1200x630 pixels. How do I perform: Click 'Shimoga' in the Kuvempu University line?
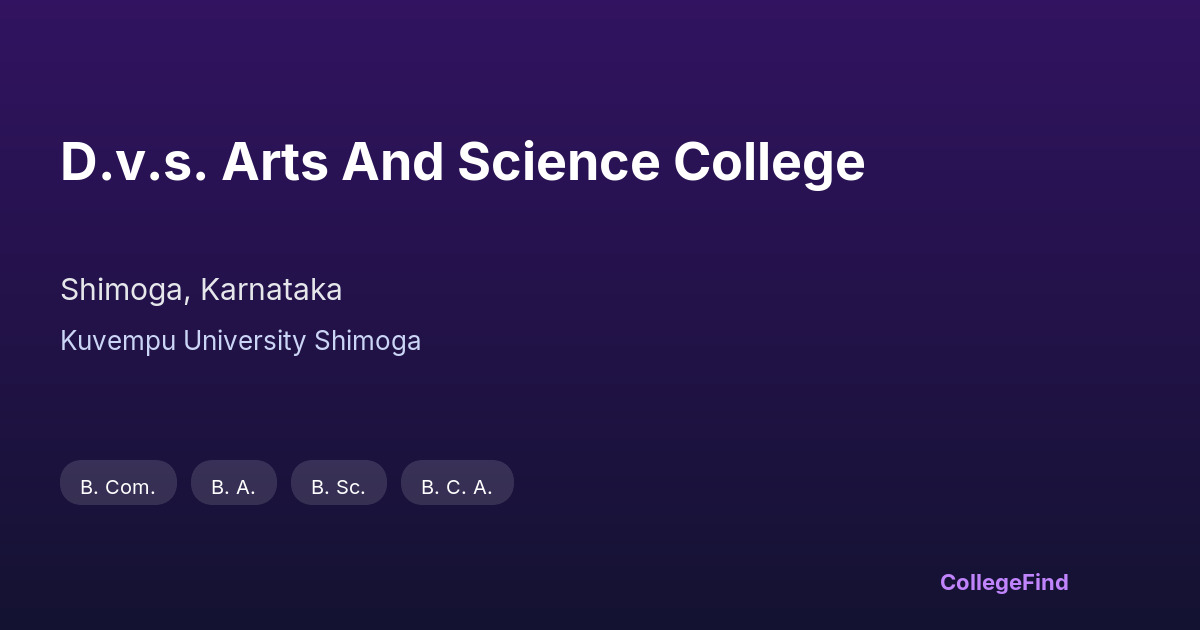point(367,341)
